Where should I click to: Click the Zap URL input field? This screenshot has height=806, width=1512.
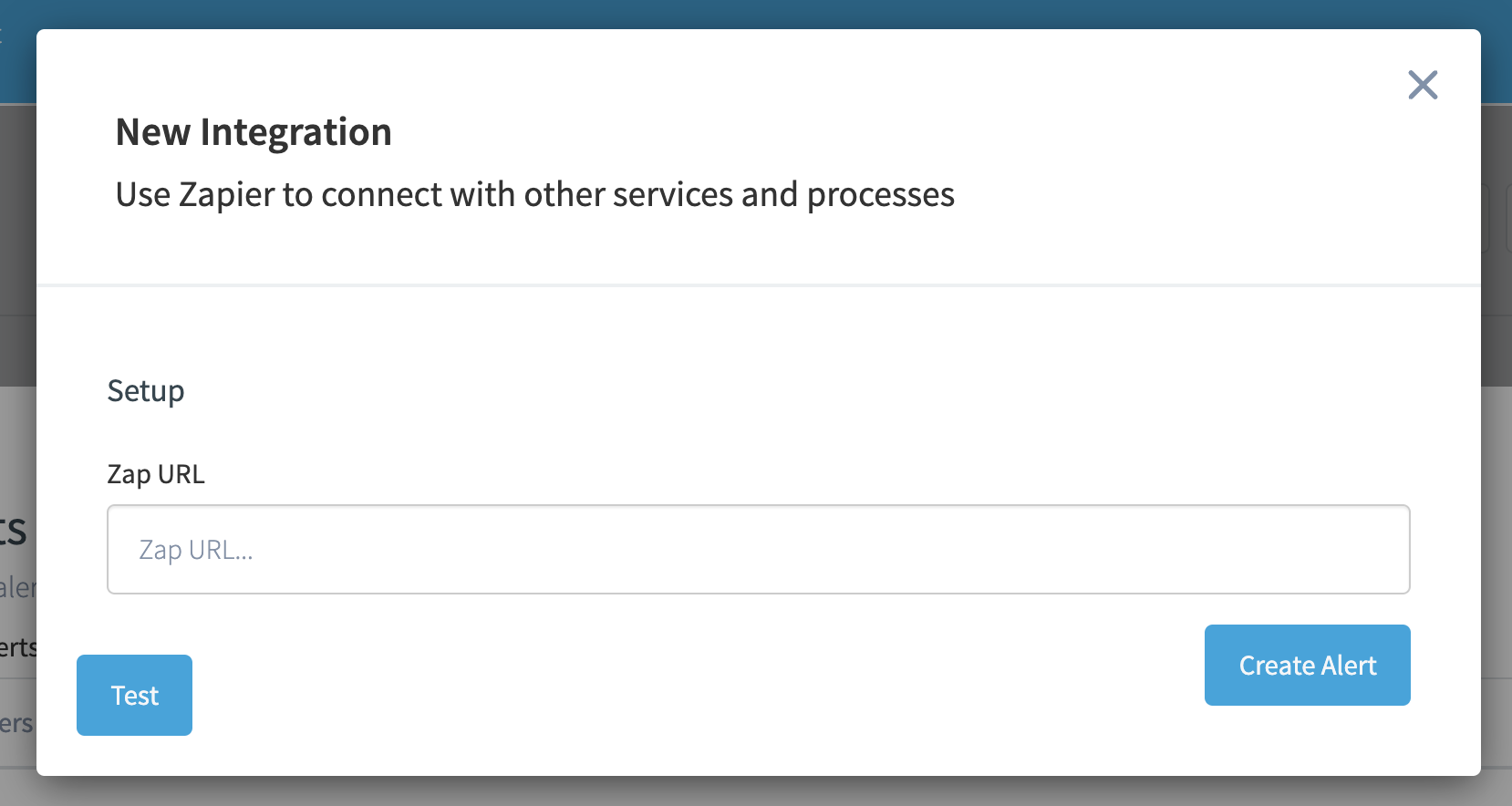pos(759,550)
